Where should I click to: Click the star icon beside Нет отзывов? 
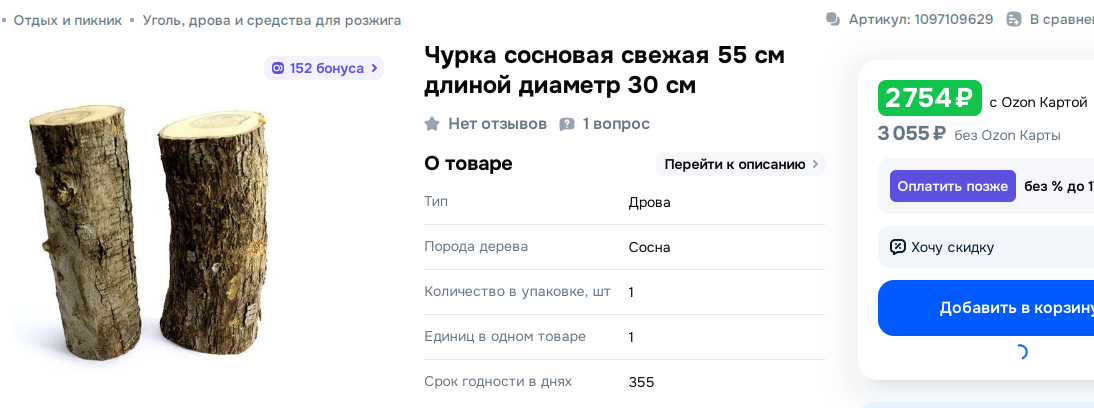[432, 124]
